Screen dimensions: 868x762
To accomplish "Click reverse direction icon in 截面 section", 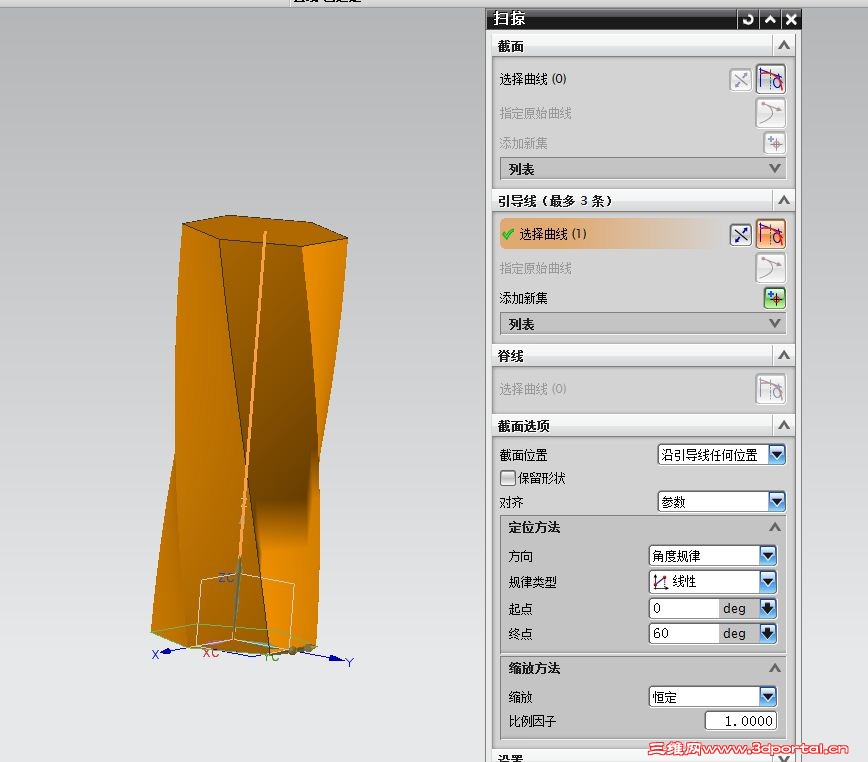I will tap(741, 80).
